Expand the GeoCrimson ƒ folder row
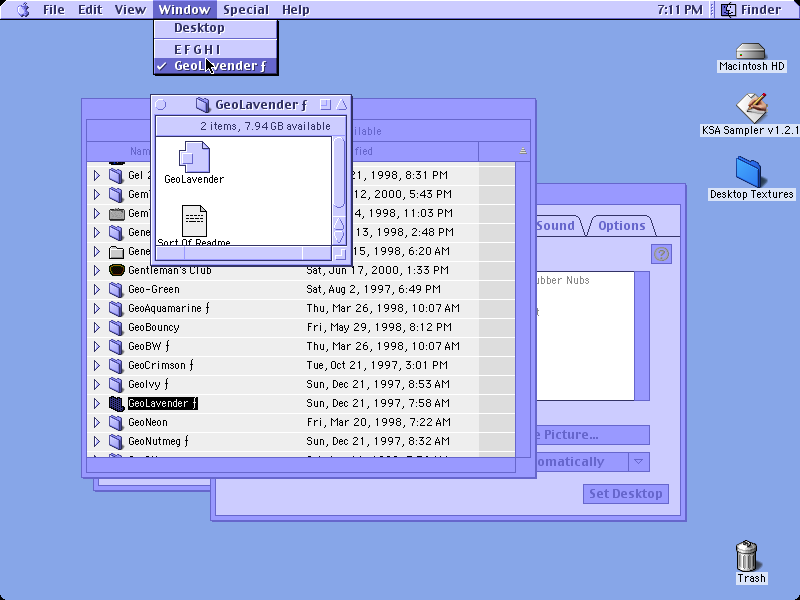The width and height of the screenshot is (800, 600). [97, 365]
